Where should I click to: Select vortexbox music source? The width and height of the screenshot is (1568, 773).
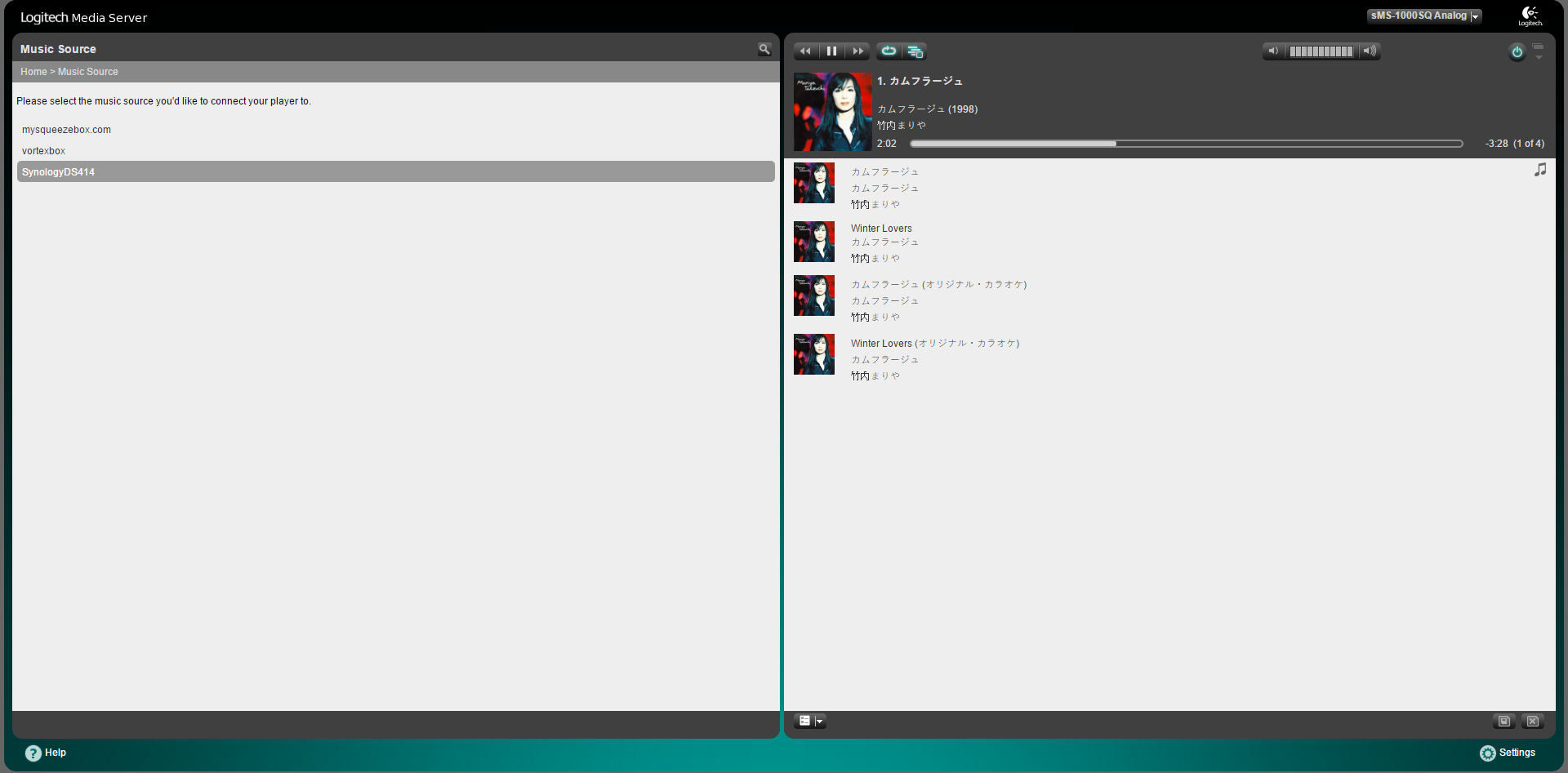coord(43,151)
